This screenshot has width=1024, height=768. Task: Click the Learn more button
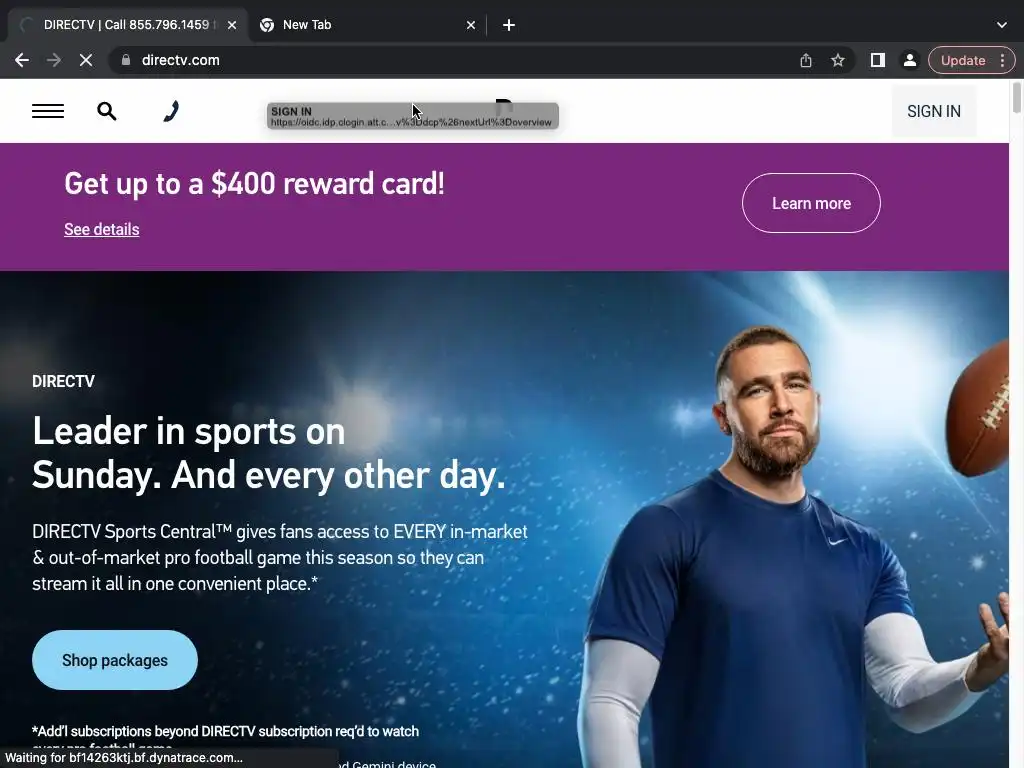811,203
